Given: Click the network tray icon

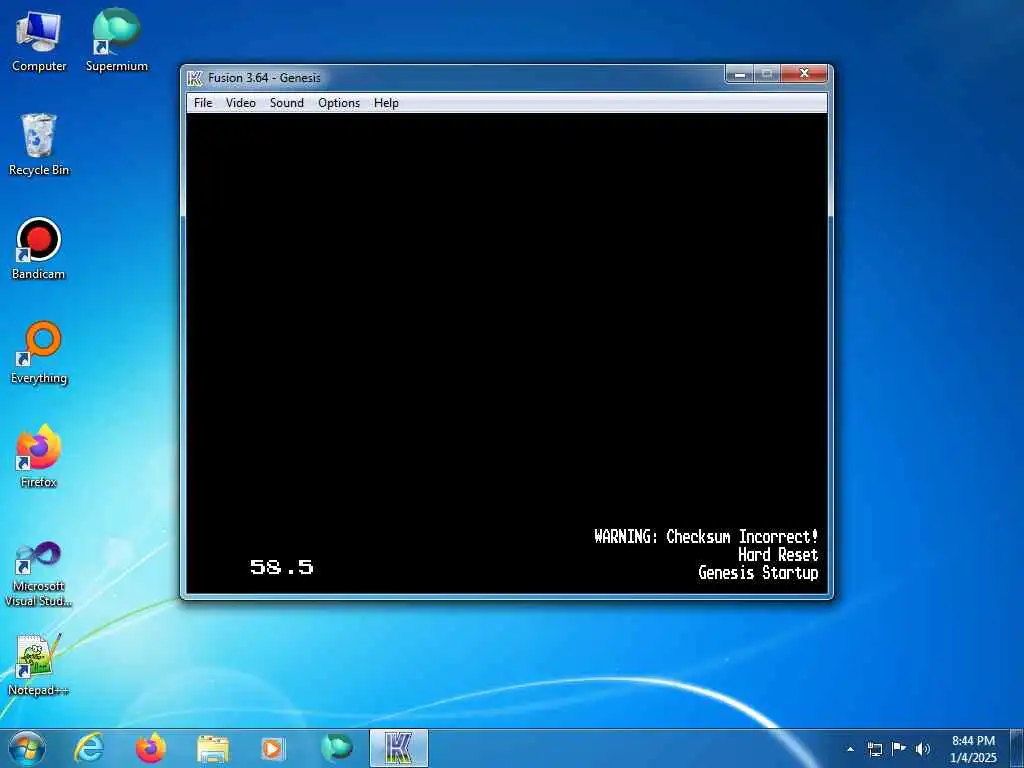Looking at the screenshot, I should (874, 749).
